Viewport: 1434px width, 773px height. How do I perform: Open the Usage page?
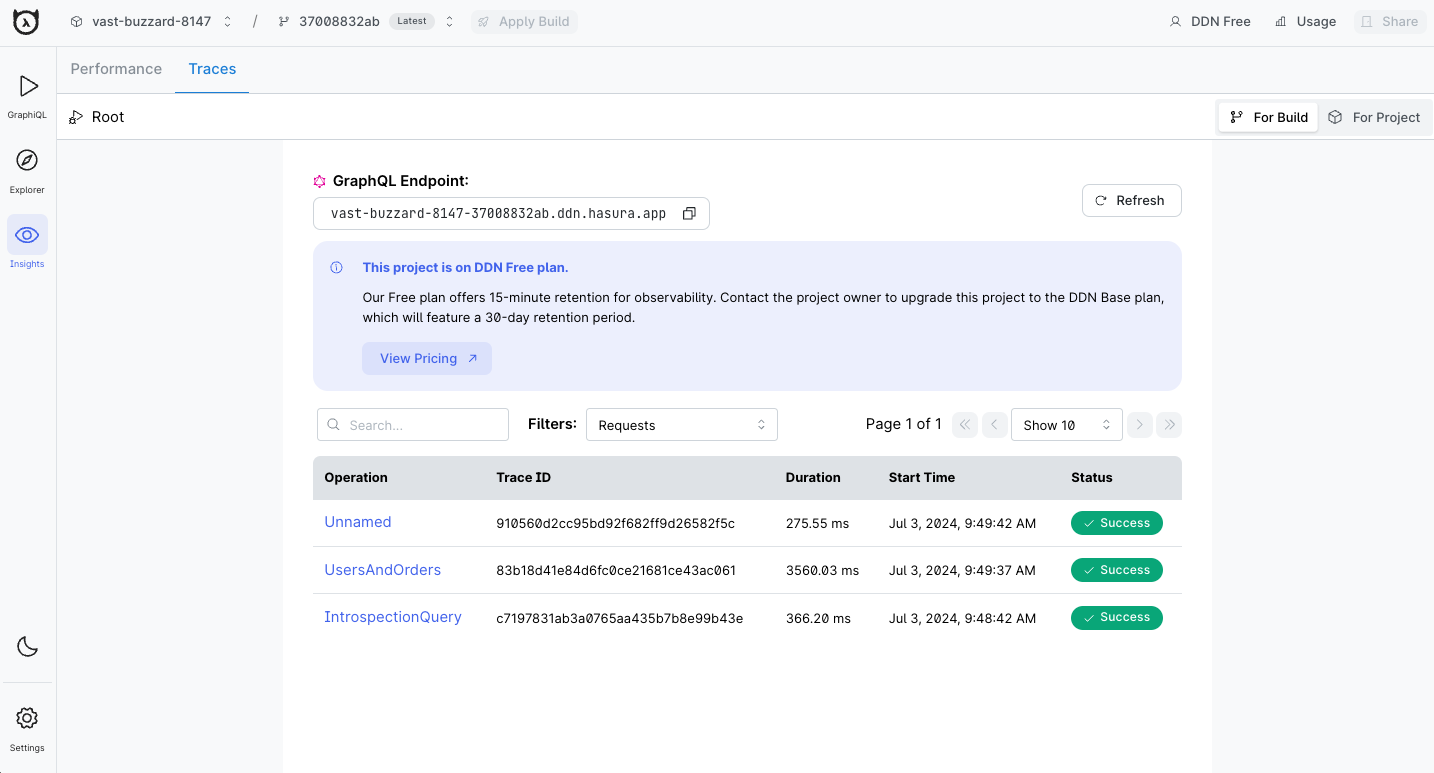tap(1306, 21)
